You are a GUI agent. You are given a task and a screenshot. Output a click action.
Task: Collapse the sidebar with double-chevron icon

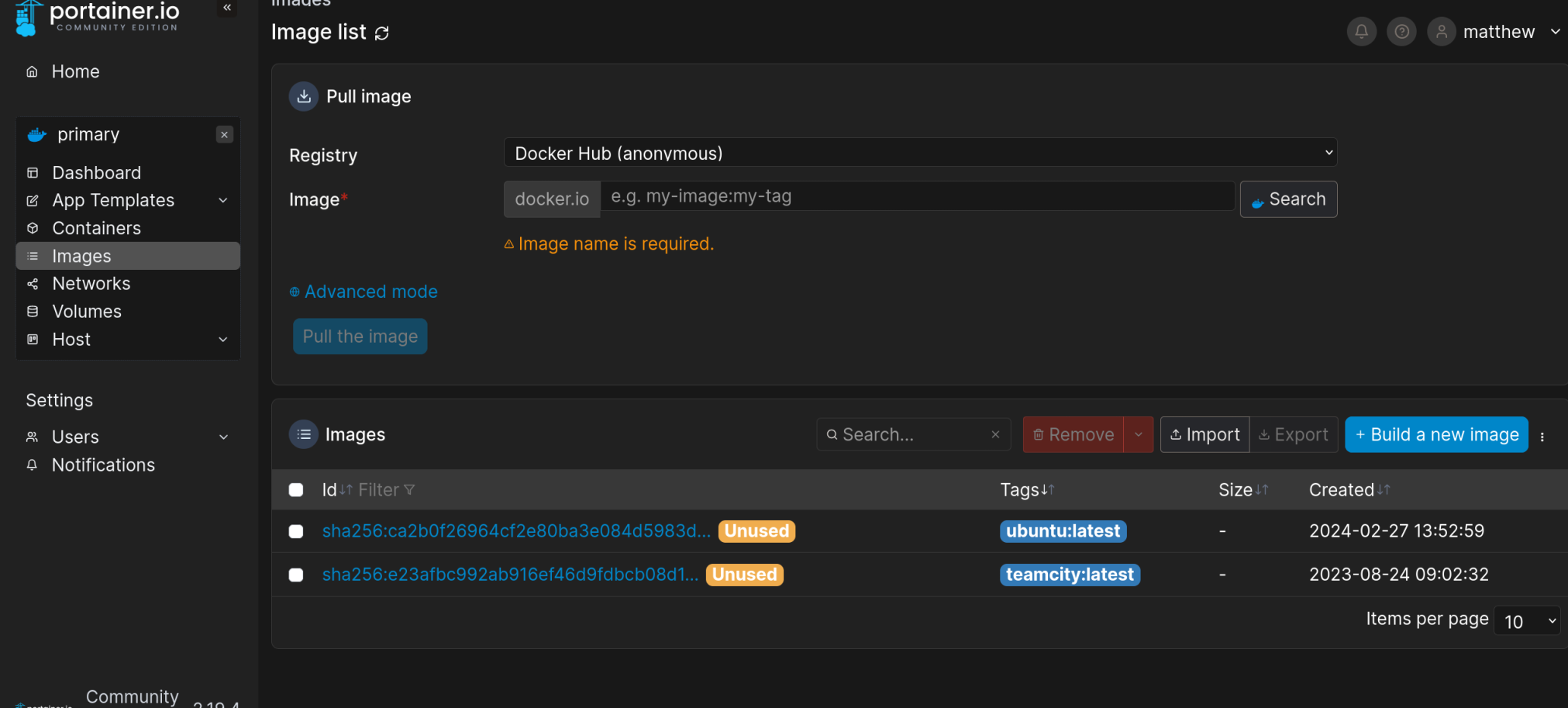pyautogui.click(x=227, y=8)
